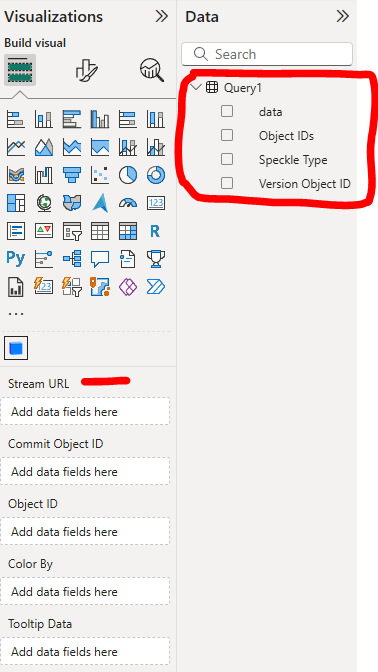Screen dimensions: 378x672
Task: Tick the Version Object ID checkbox
Action: [x=227, y=183]
